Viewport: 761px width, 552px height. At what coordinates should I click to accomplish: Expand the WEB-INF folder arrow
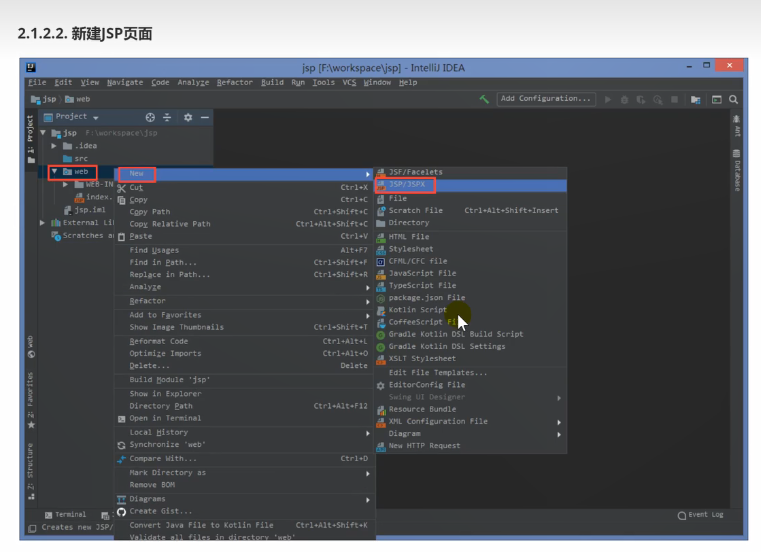point(65,184)
